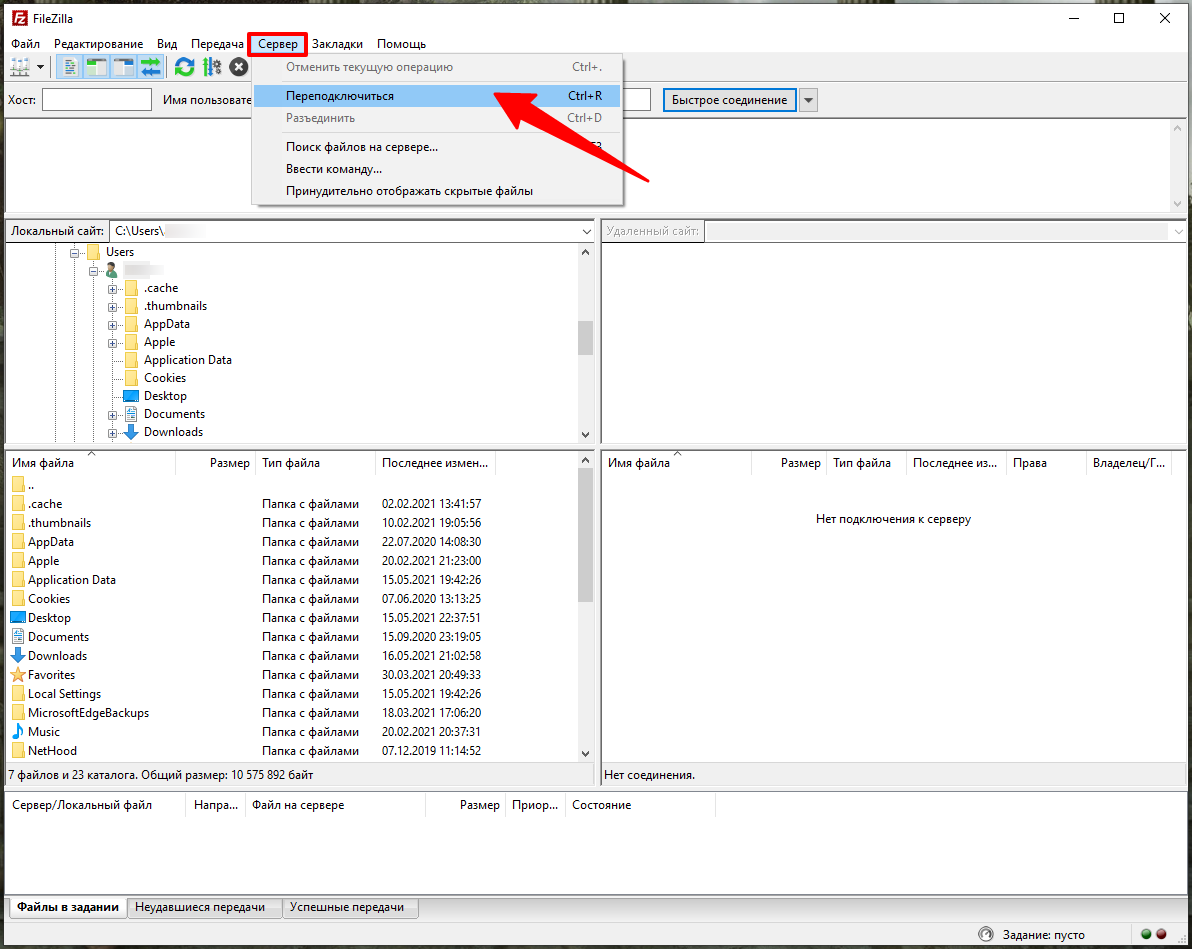This screenshot has height=949, width=1192.
Task: Toggle local directory tree view icon
Action: coord(97,67)
